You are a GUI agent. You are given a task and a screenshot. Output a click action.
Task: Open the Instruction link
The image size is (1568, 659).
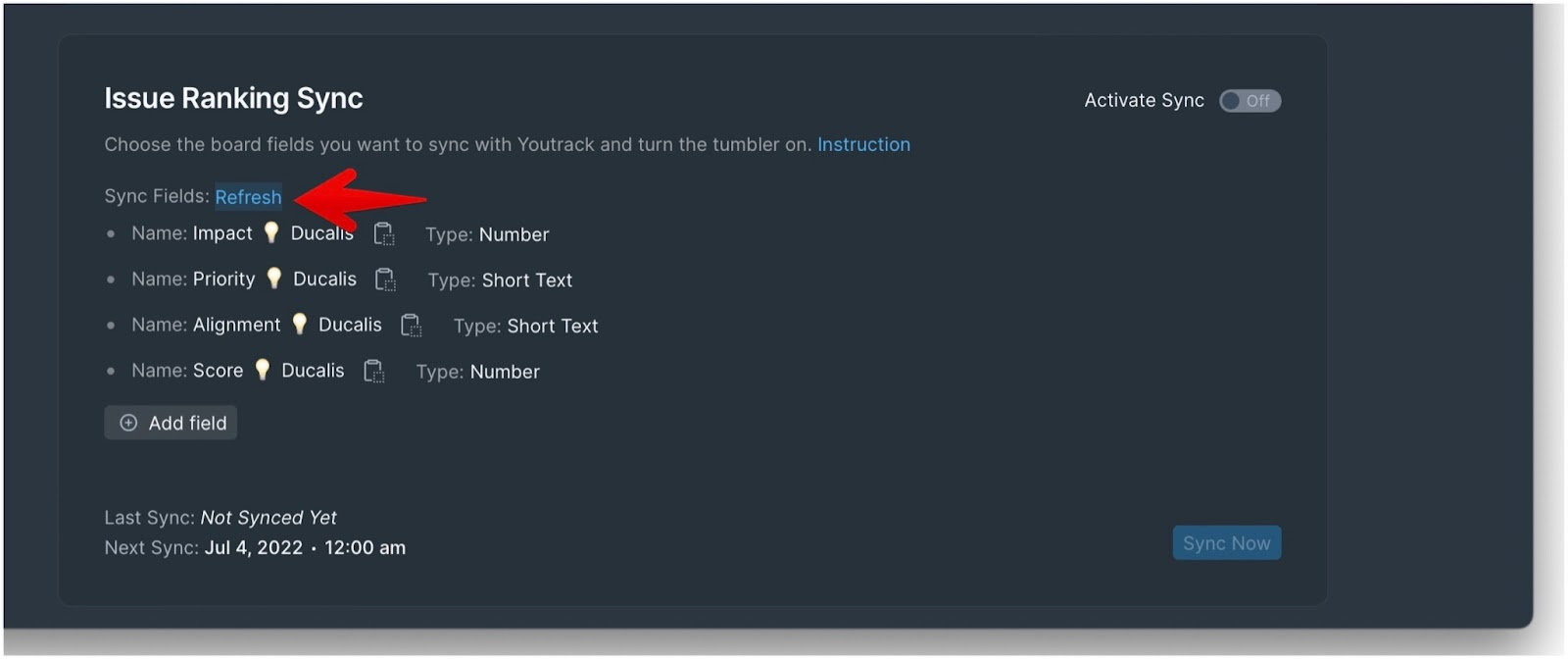[x=863, y=144]
